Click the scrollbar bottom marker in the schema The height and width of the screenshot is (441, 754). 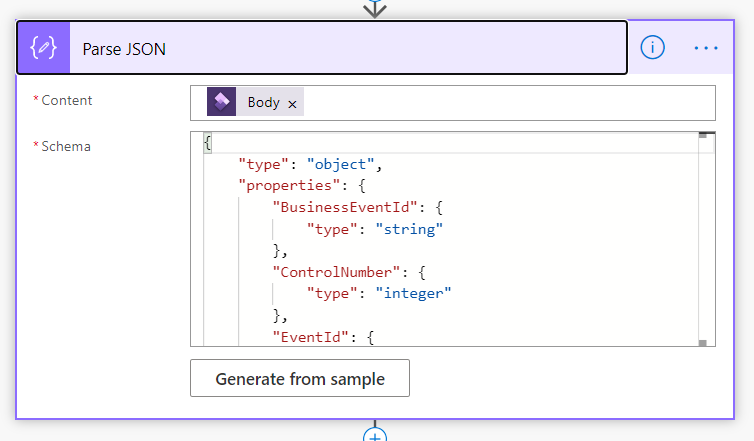coord(703,343)
